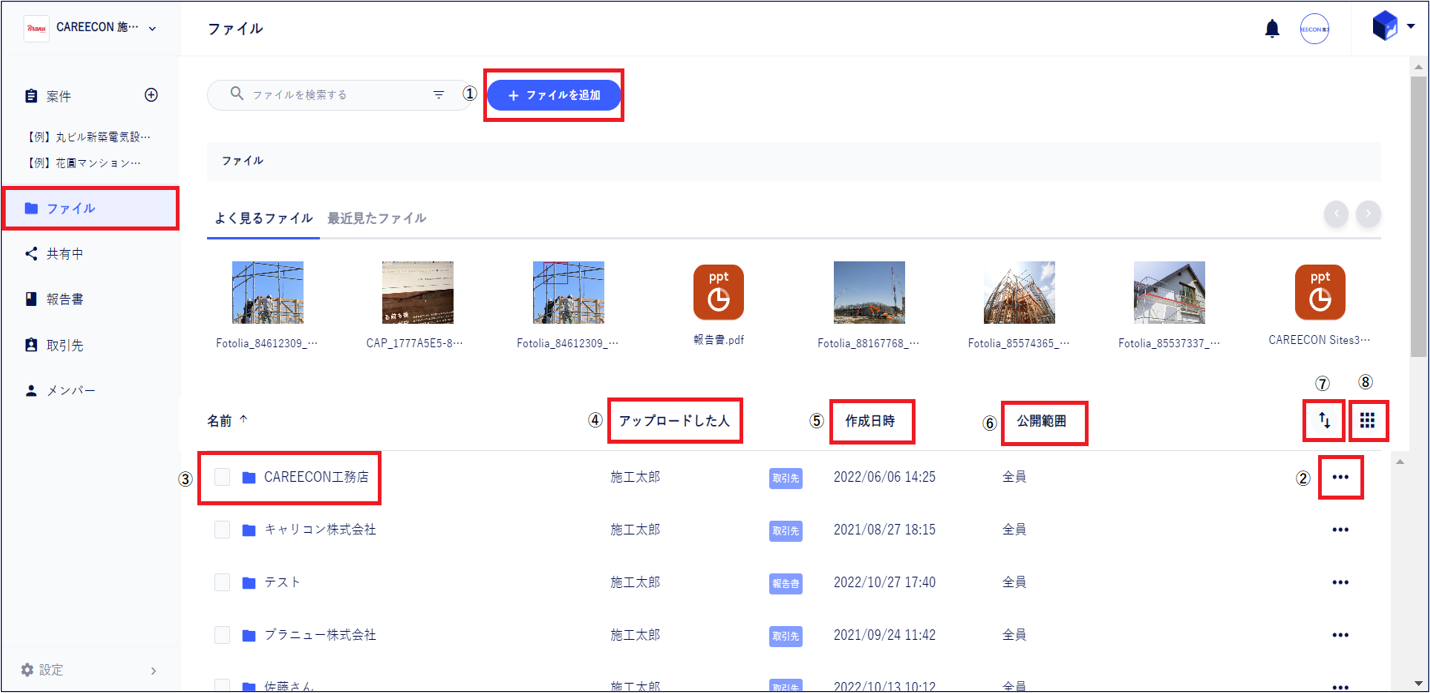Screen dimensions: 1430x693
Task: Check the CAREECON工務店 row checkbox
Action: 222,477
